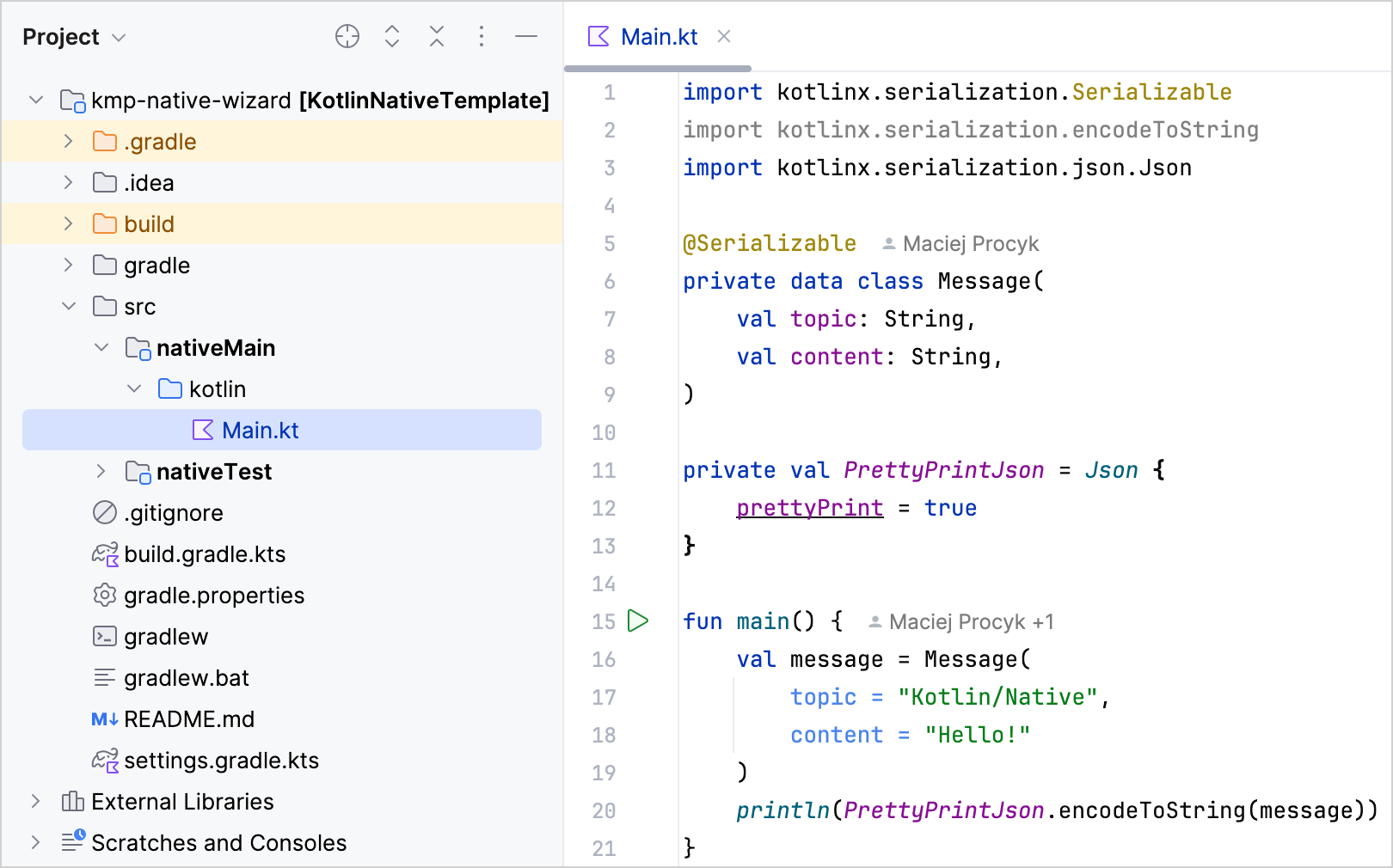Screen dimensions: 1393x868
Task: Hide the Project tool window
Action: (525, 37)
